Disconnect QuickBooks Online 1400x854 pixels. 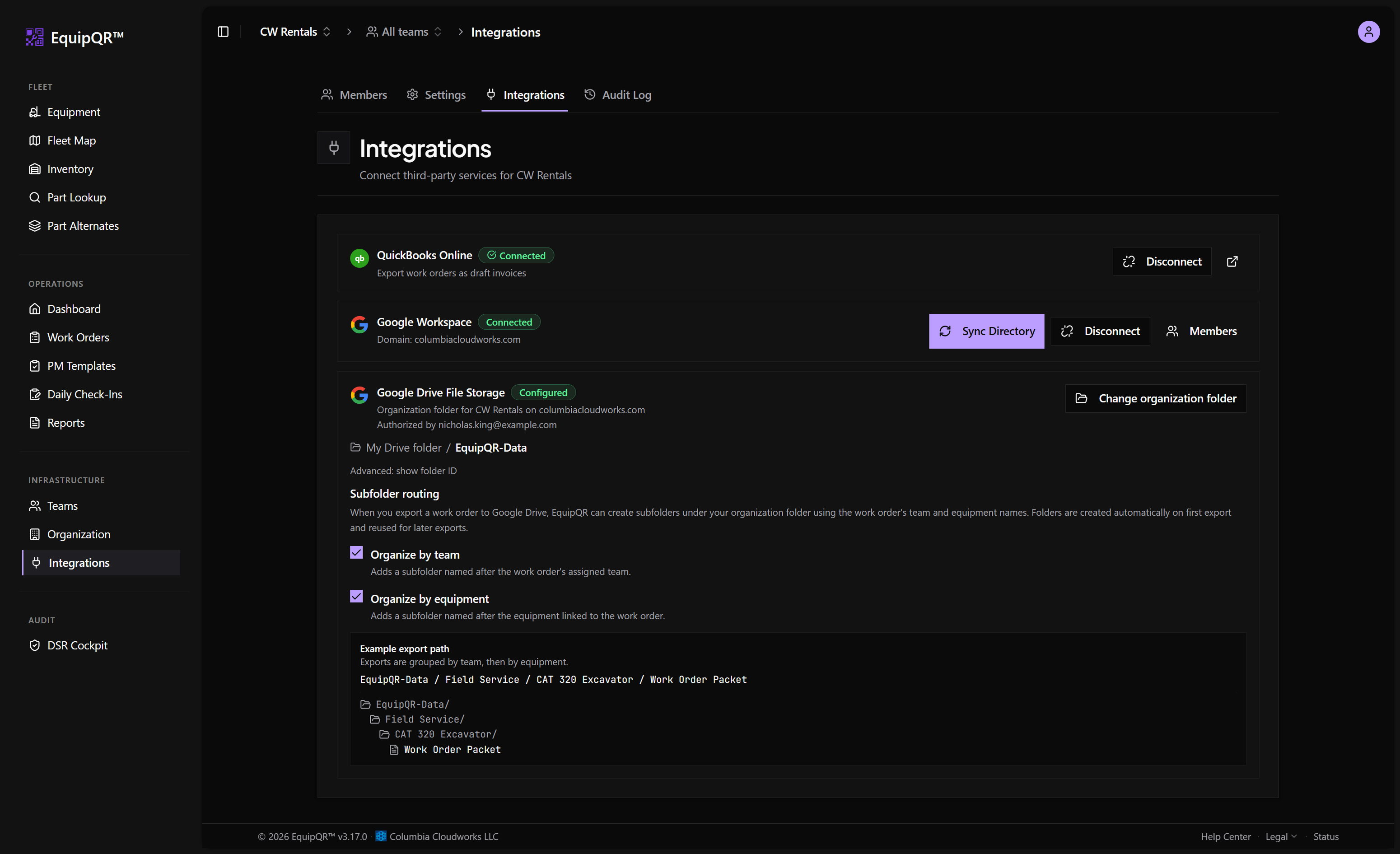pyautogui.click(x=1162, y=261)
